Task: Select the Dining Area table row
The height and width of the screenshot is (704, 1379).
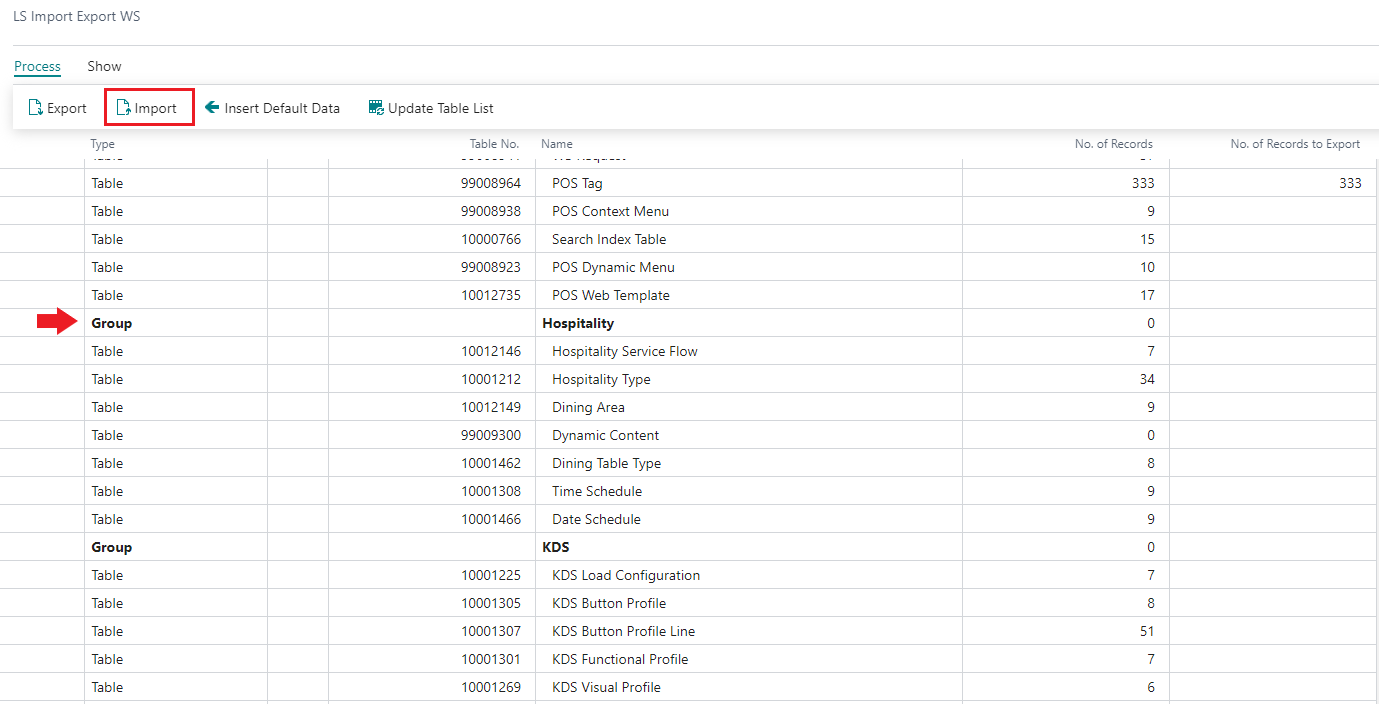Action: [x=588, y=407]
